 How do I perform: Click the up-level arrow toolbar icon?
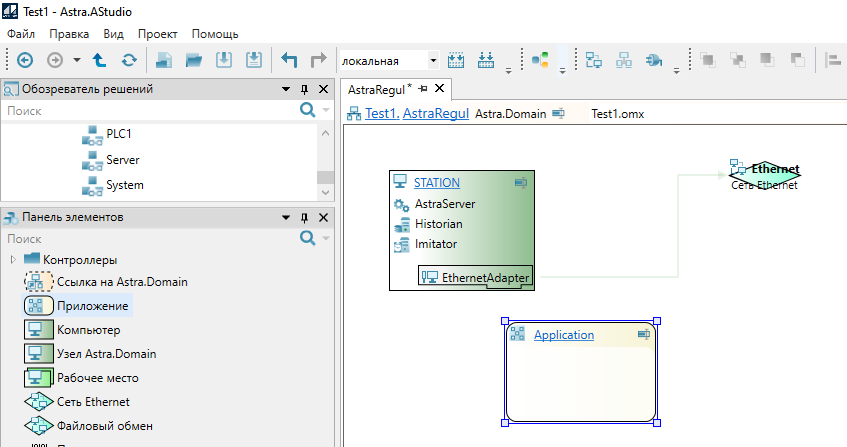click(100, 60)
